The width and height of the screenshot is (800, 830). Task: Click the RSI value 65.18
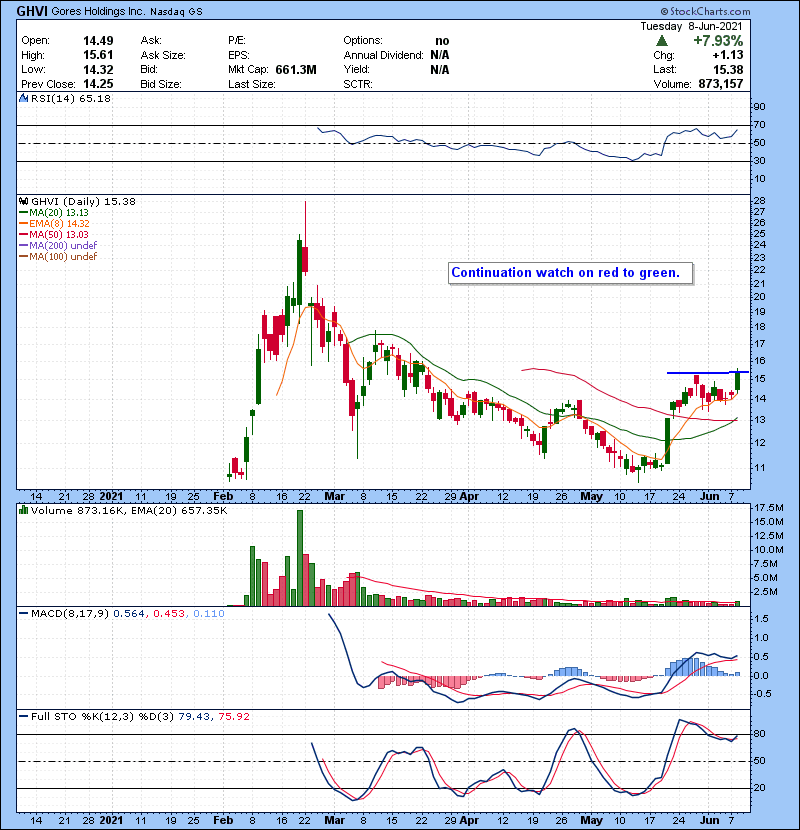click(96, 98)
